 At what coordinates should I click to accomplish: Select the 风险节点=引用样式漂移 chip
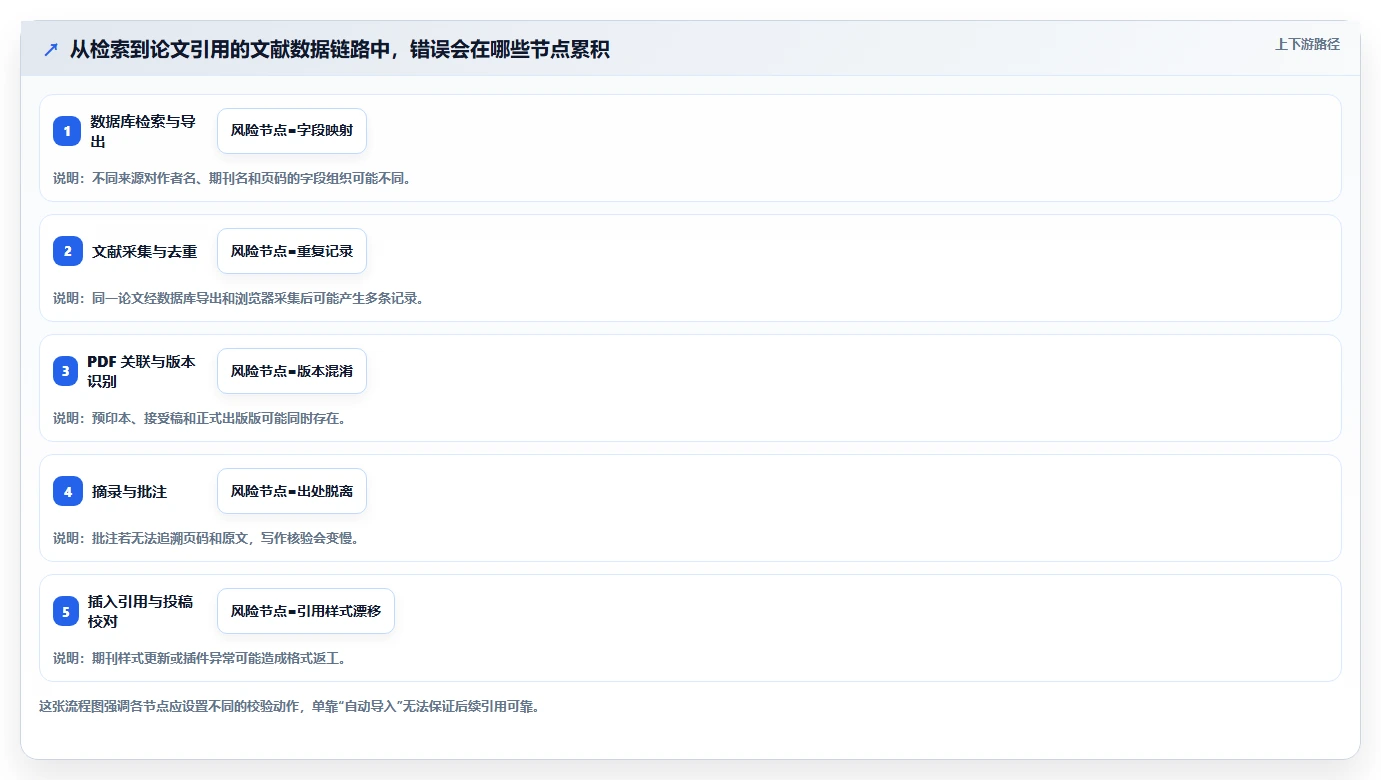(x=306, y=611)
